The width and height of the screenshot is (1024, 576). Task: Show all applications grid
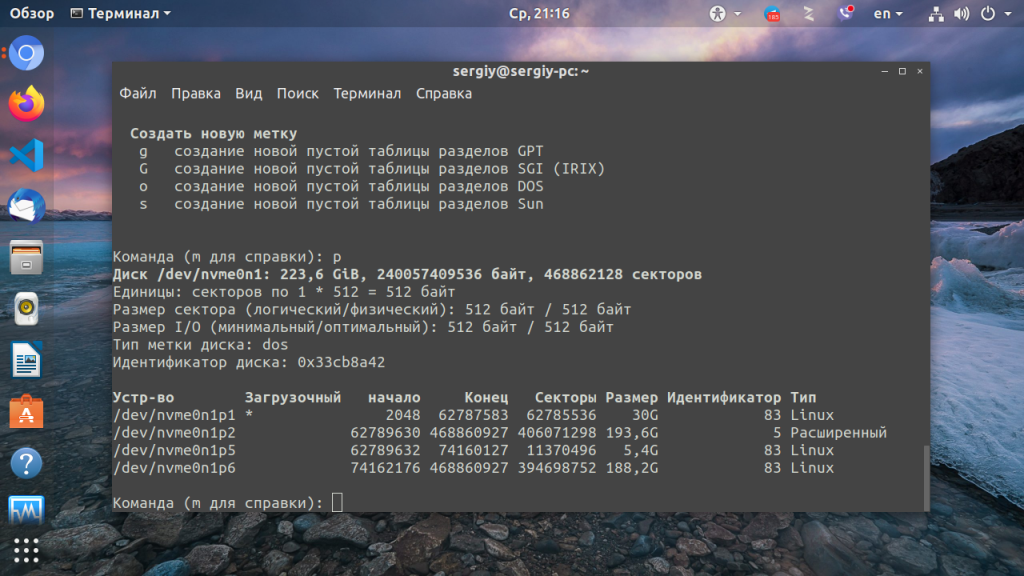click(27, 551)
